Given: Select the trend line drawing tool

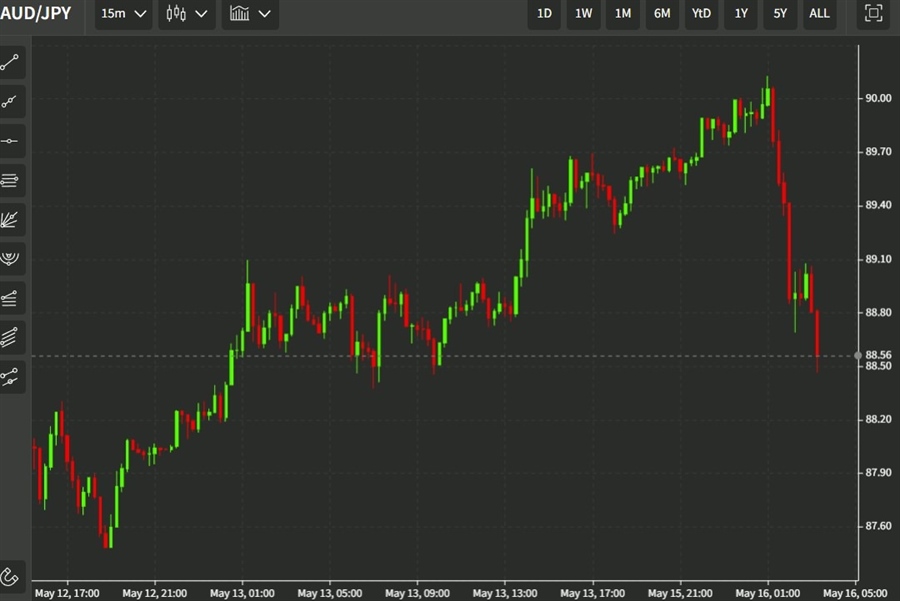Looking at the screenshot, I should (12, 62).
